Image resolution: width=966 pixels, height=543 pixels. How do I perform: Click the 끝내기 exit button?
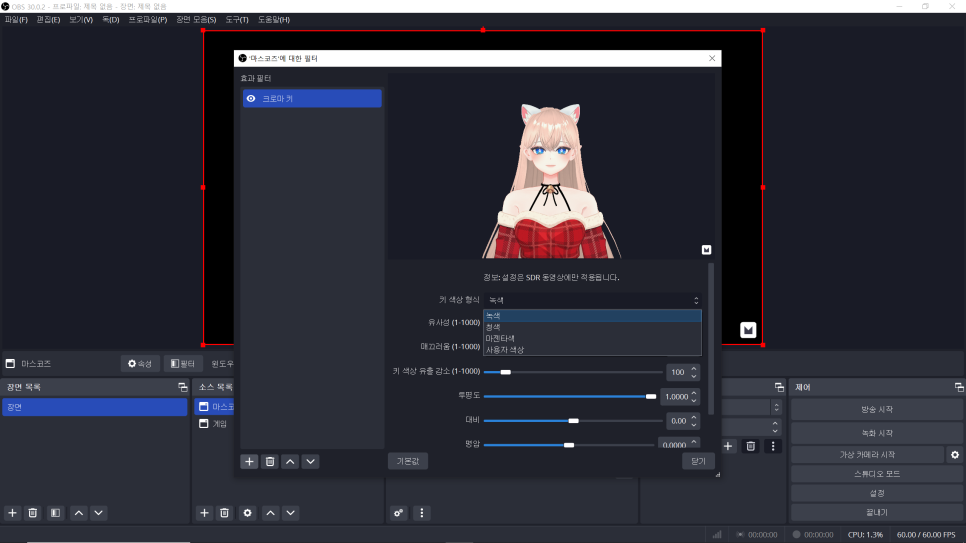click(x=877, y=512)
